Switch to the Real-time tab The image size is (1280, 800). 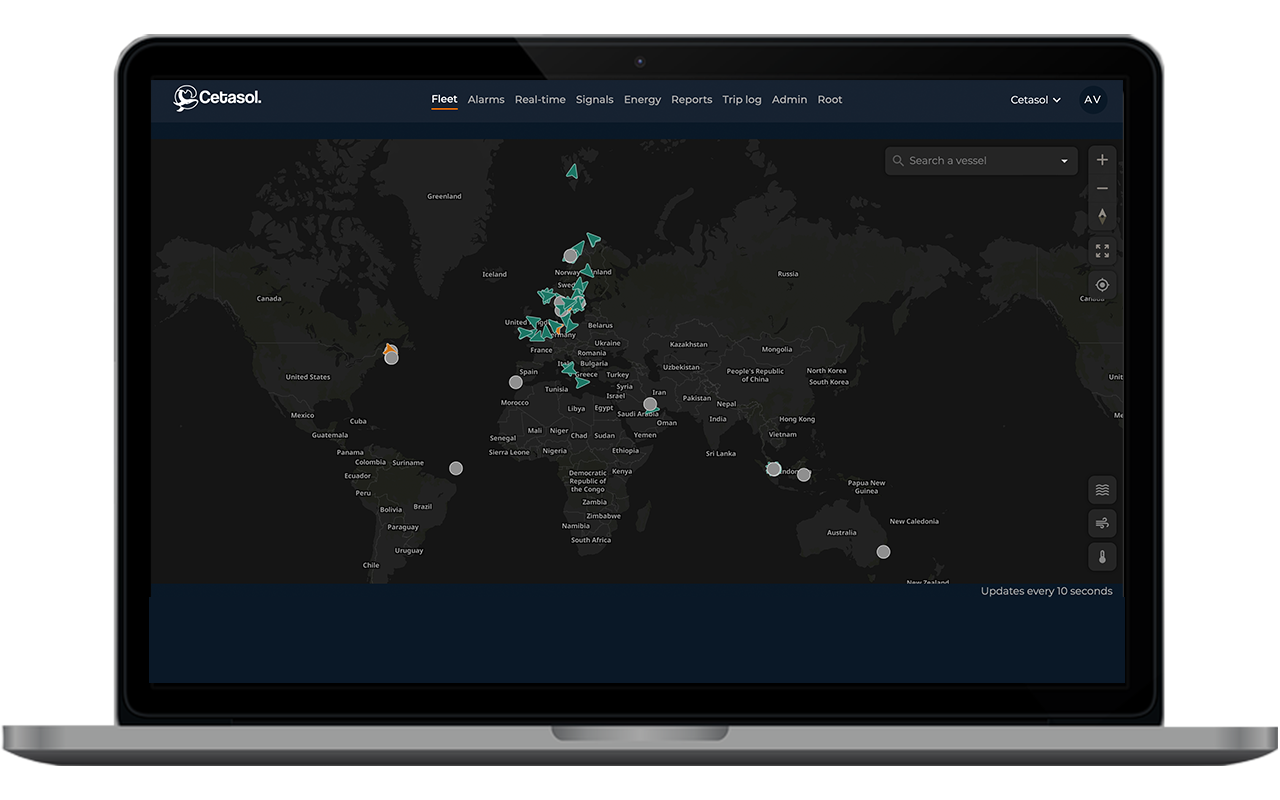(540, 100)
